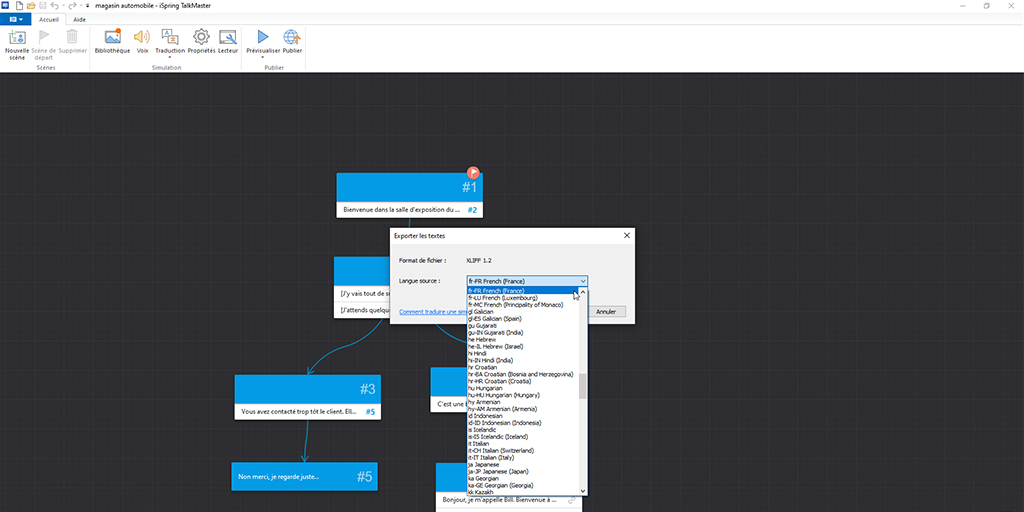Click the #5 link on scene #3 reply
The image size is (1024, 512).
(x=370, y=412)
